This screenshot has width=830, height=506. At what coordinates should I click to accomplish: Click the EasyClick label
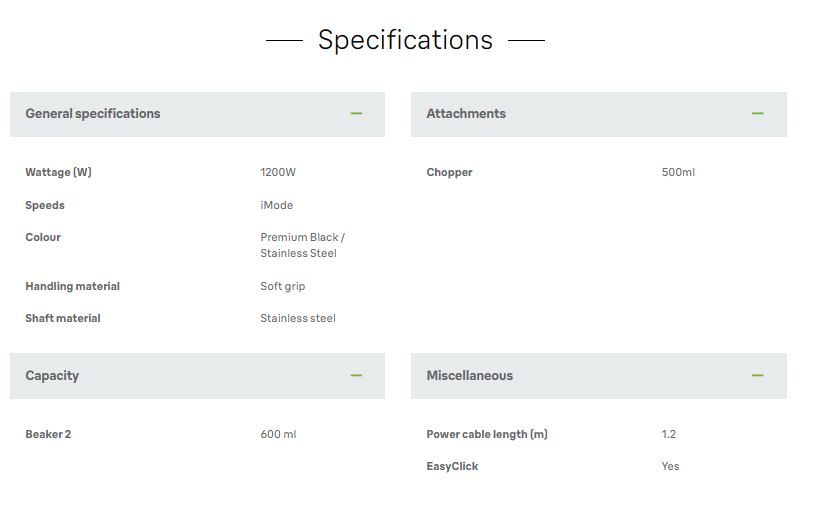pos(452,466)
